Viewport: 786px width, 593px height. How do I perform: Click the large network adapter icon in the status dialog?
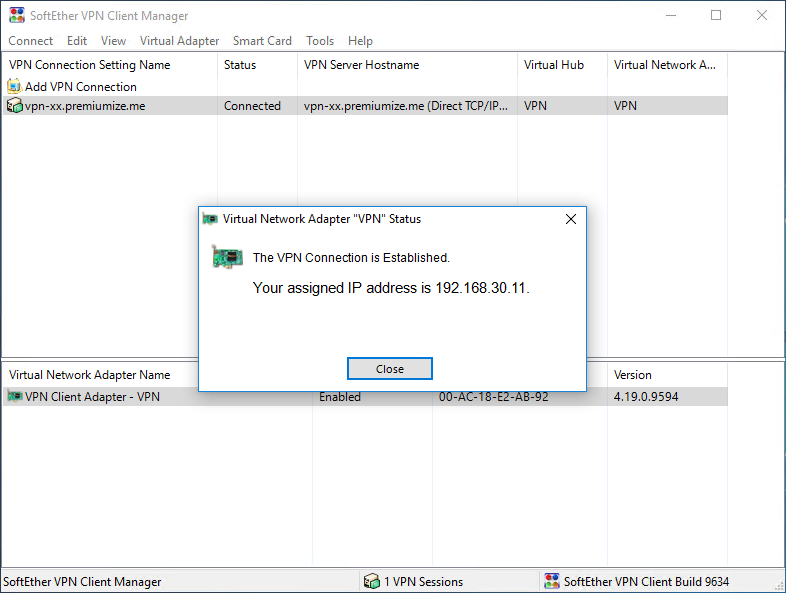pyautogui.click(x=227, y=257)
